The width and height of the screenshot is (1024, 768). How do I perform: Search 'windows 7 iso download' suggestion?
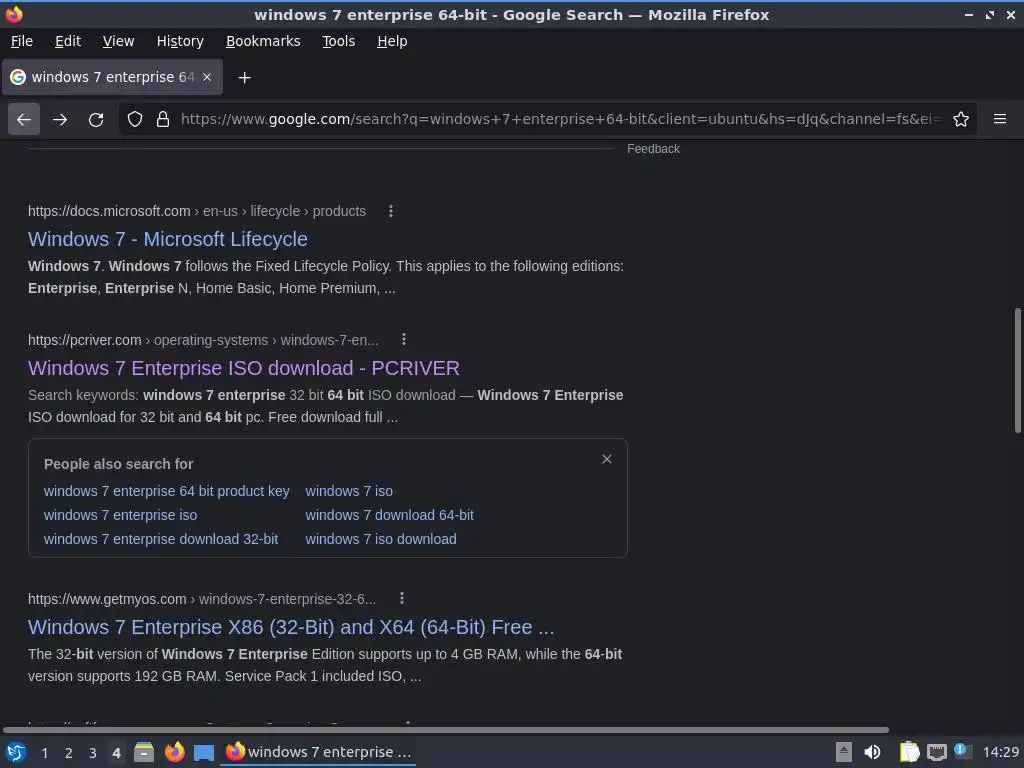point(381,539)
